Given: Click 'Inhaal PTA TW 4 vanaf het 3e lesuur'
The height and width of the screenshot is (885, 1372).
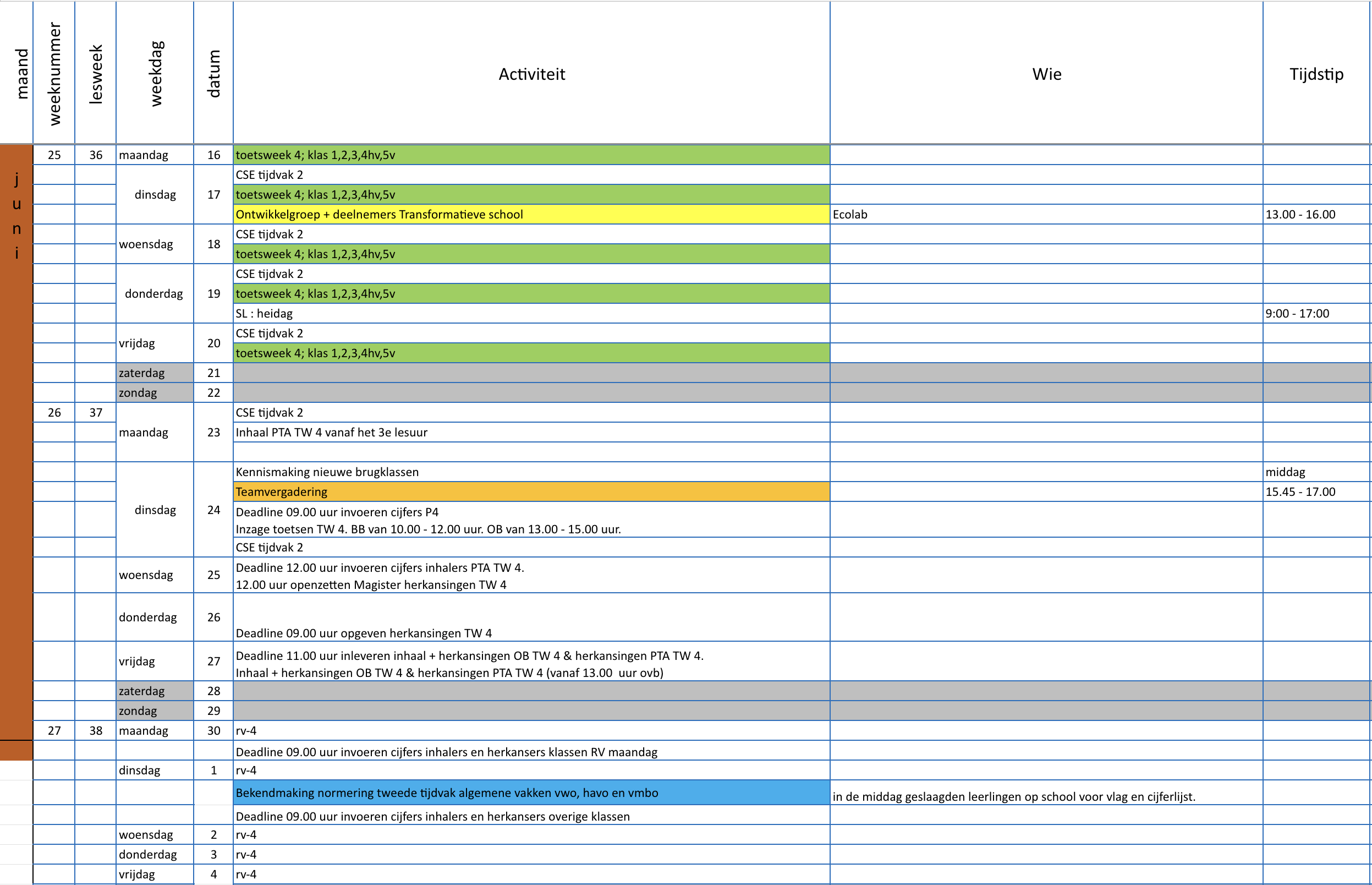Looking at the screenshot, I should tap(531, 432).
